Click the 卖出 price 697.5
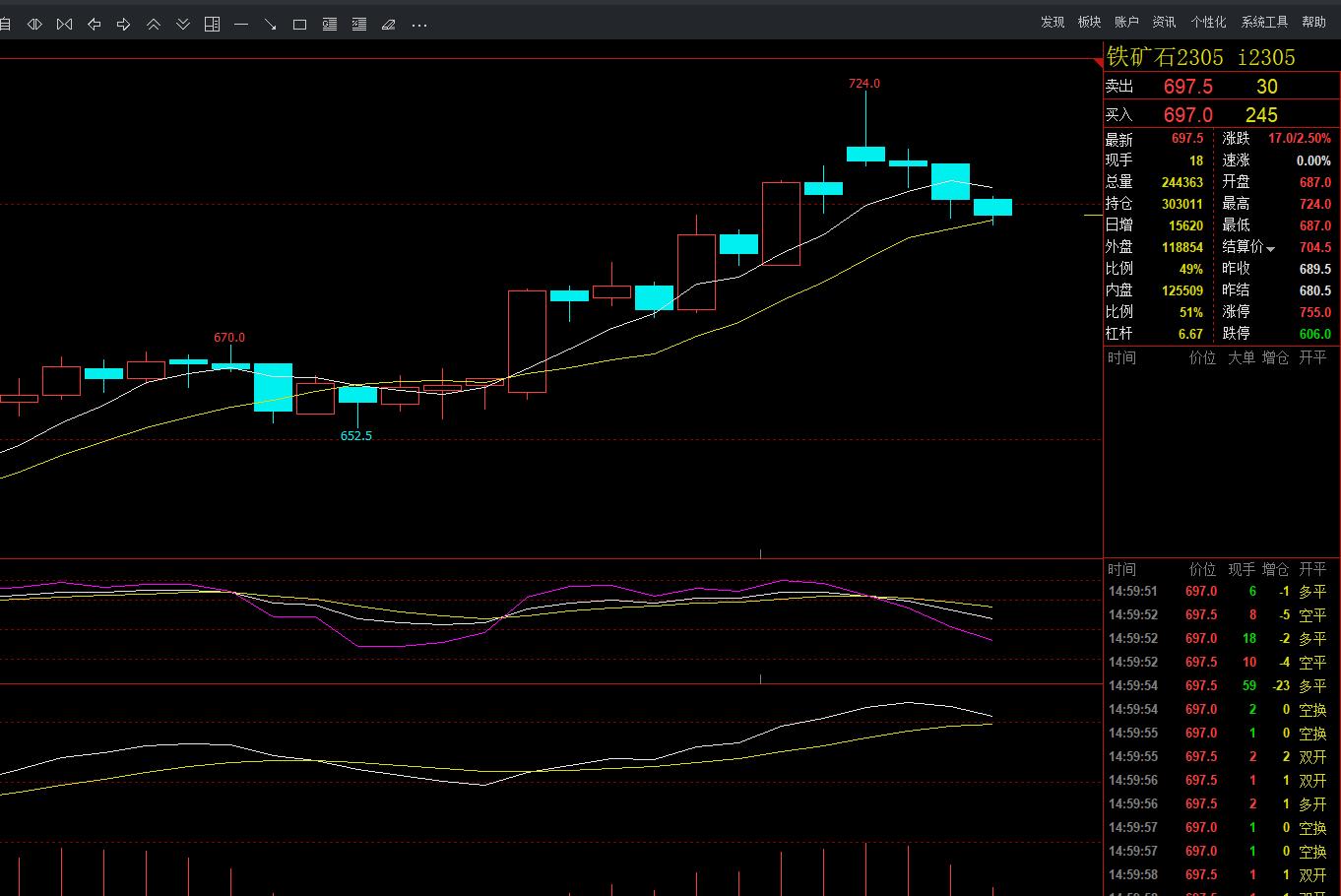Screen dimensions: 1341x896 point(1188,87)
